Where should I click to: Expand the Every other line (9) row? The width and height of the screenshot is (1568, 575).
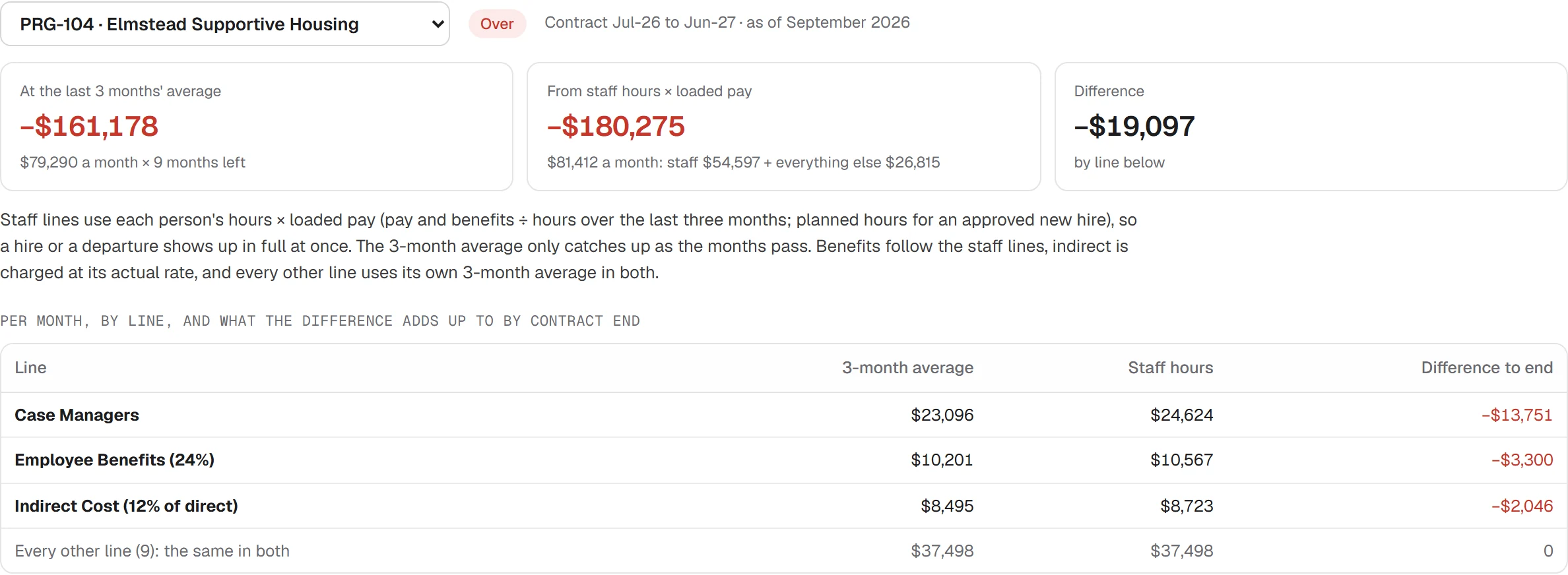point(784,551)
